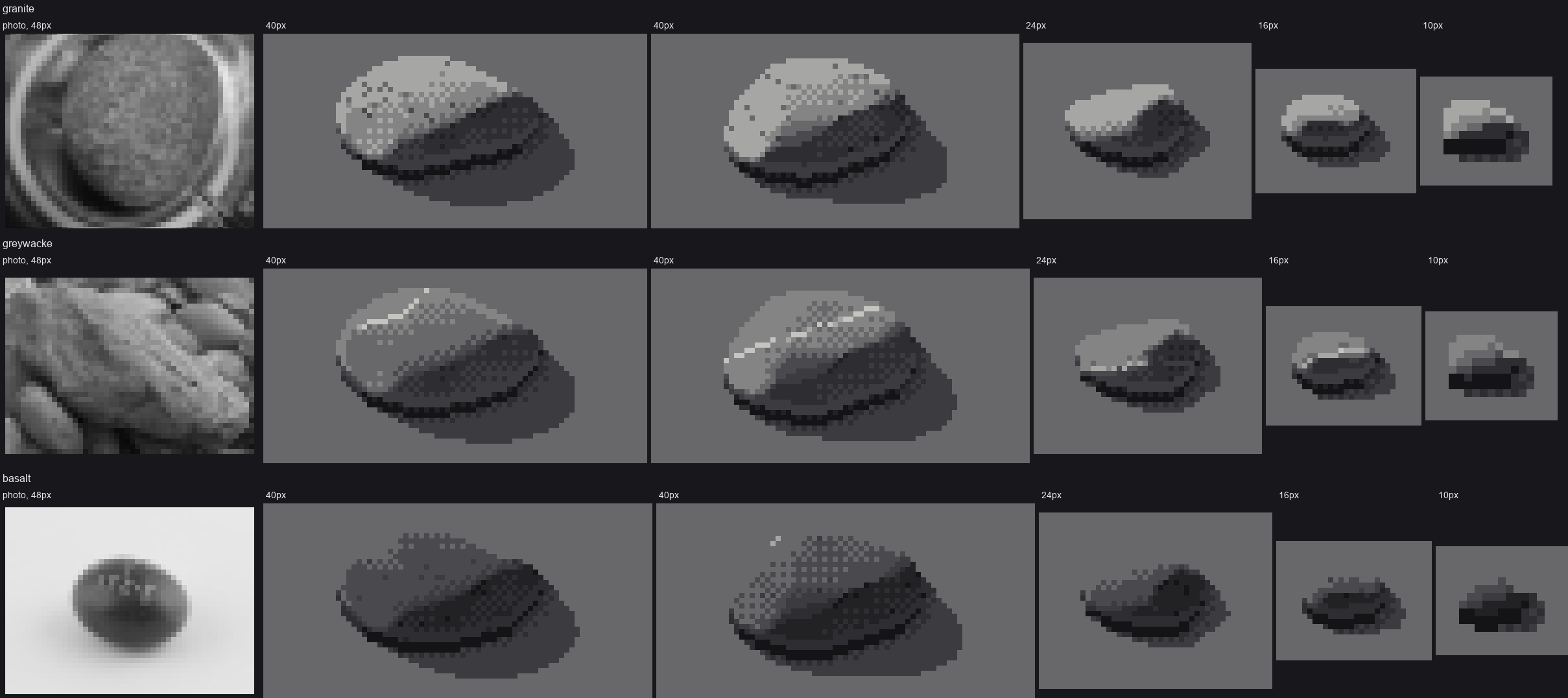Select the basalt photo on white background

[x=130, y=601]
